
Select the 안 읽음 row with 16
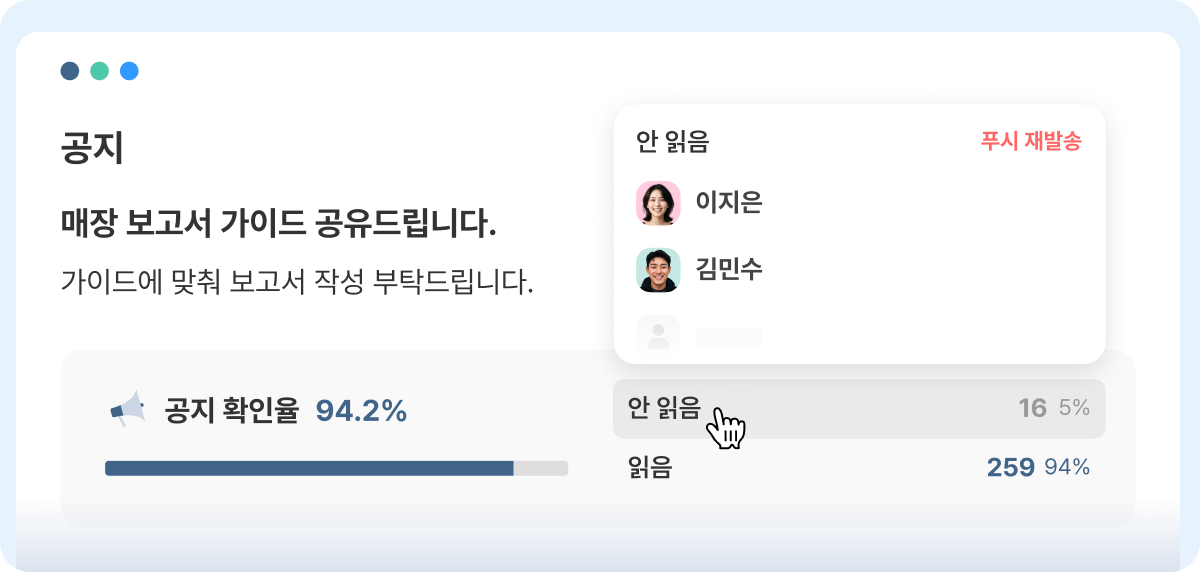(859, 408)
